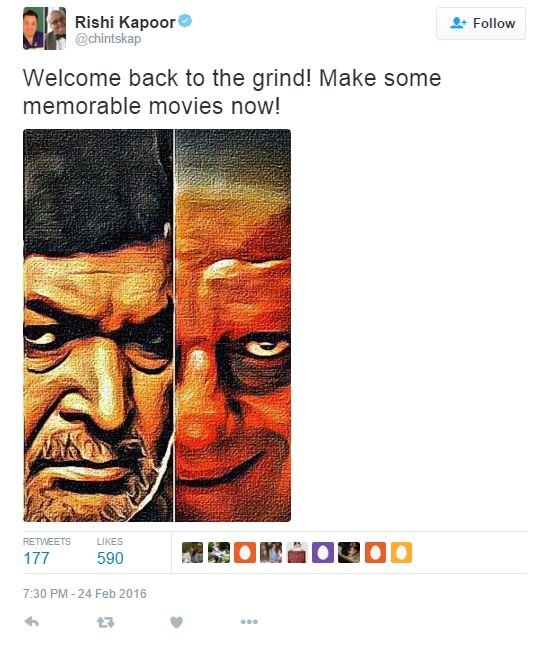Open the attached painted faces image
The width and height of the screenshot is (557, 651).
[x=157, y=325]
